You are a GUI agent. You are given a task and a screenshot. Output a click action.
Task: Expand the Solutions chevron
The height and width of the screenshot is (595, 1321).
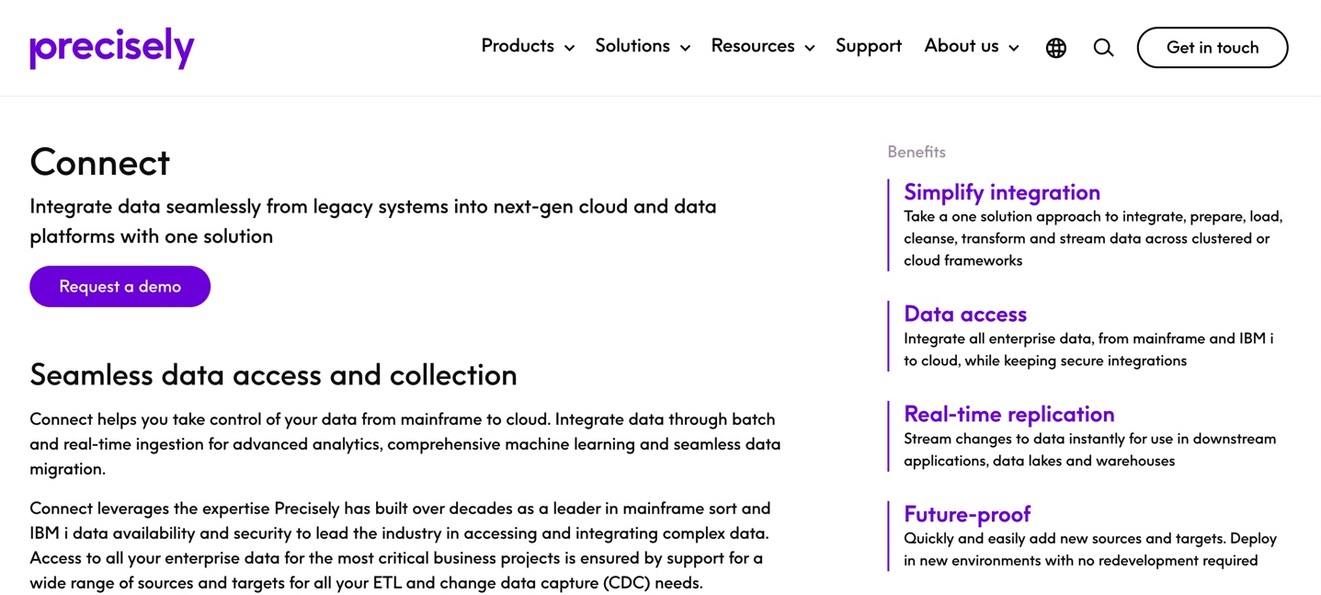coord(685,48)
